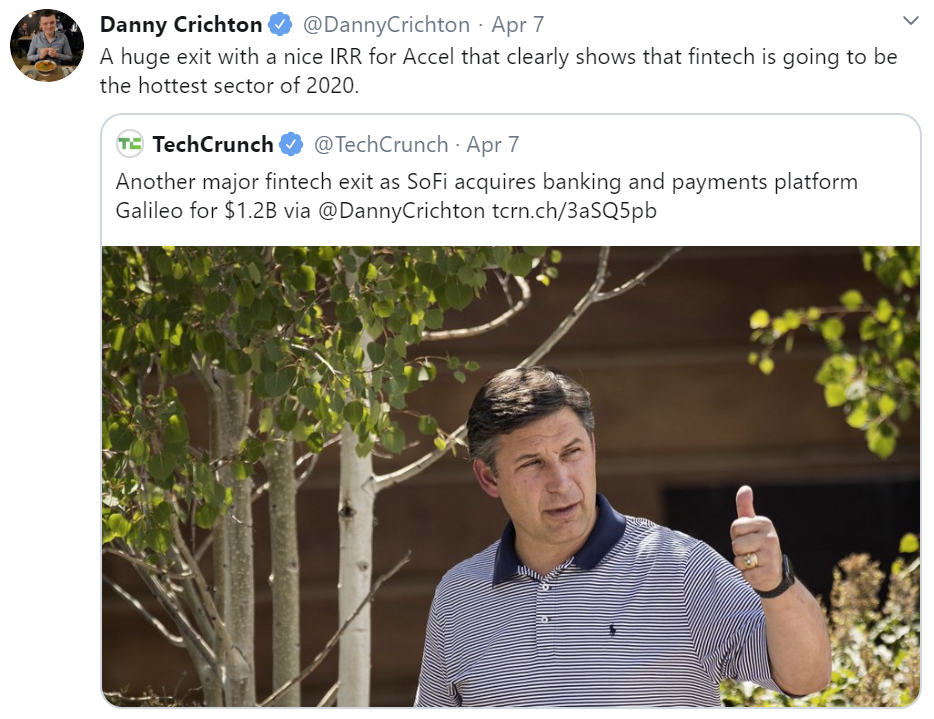This screenshot has width=934, height=719.
Task: Open quoted tweet card by header area
Action: (x=511, y=144)
